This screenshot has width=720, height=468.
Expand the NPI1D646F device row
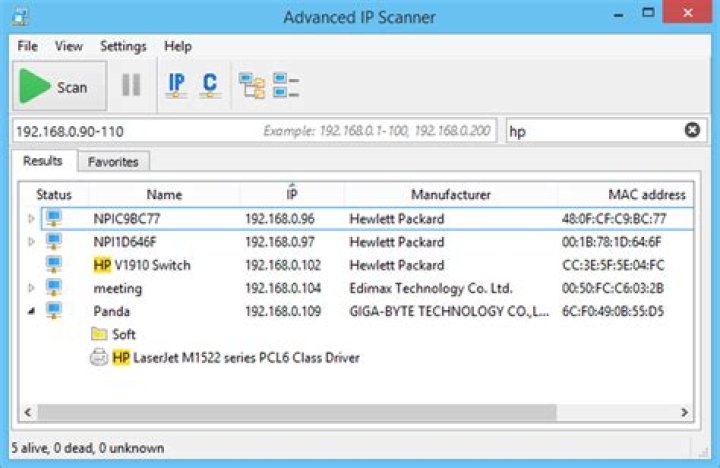(30, 242)
